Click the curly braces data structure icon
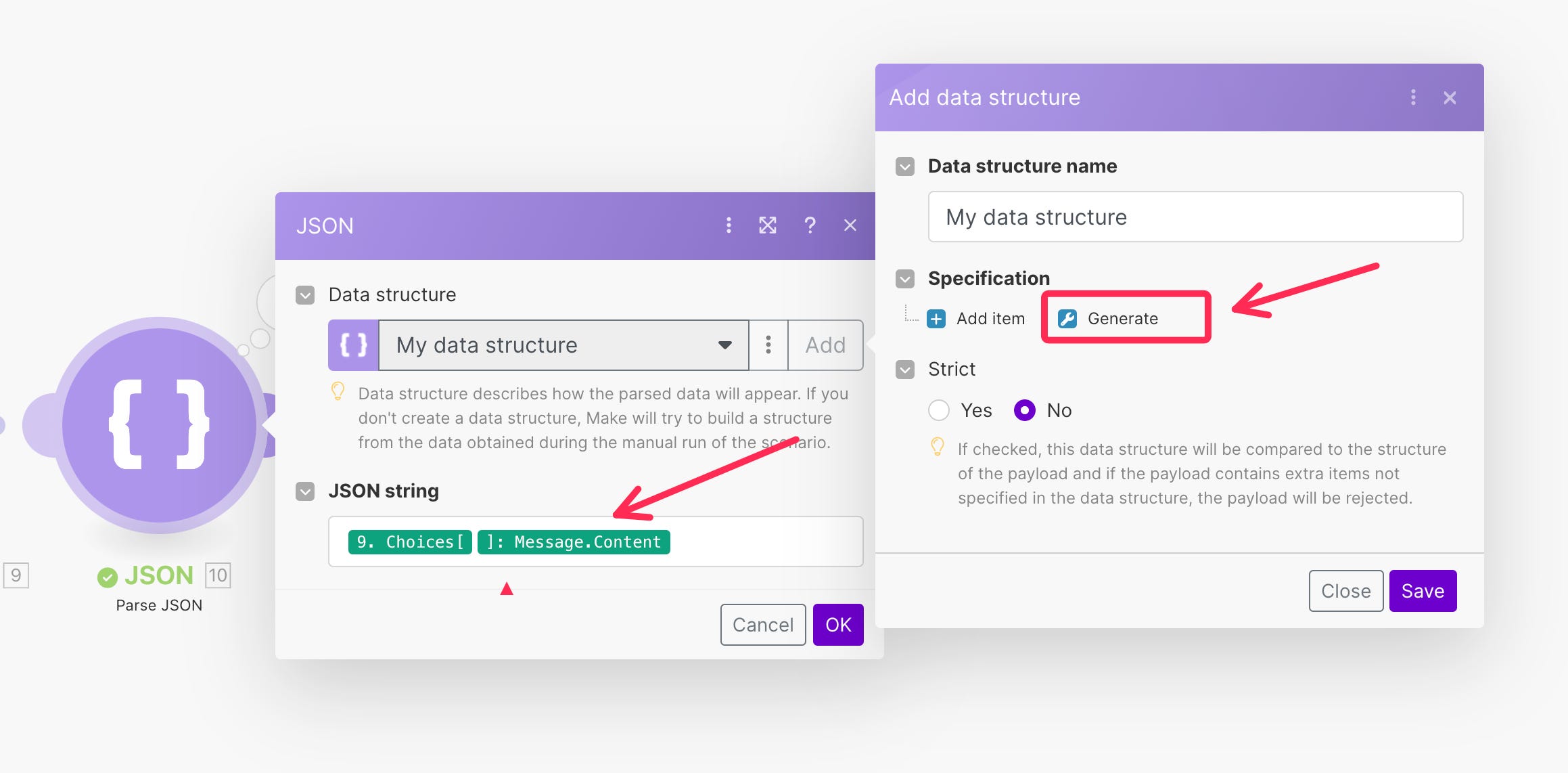1568x773 pixels. pyautogui.click(x=353, y=345)
